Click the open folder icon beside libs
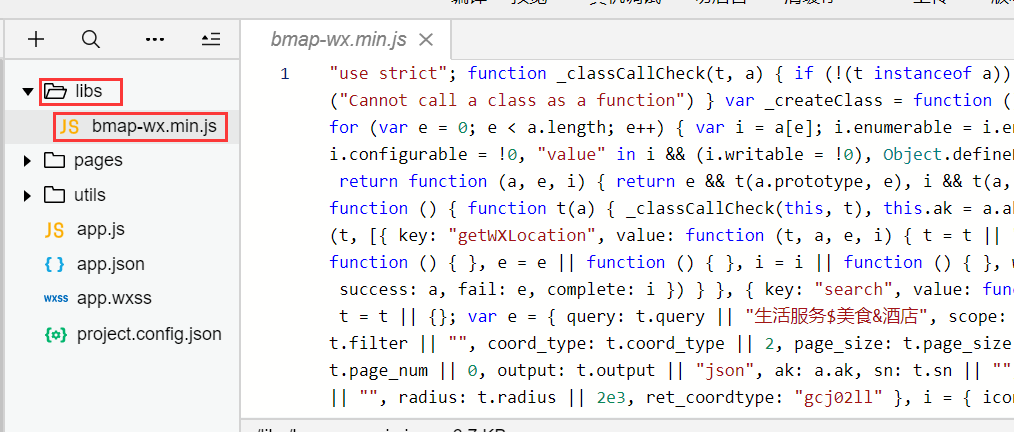The image size is (1014, 432). pyautogui.click(x=55, y=92)
